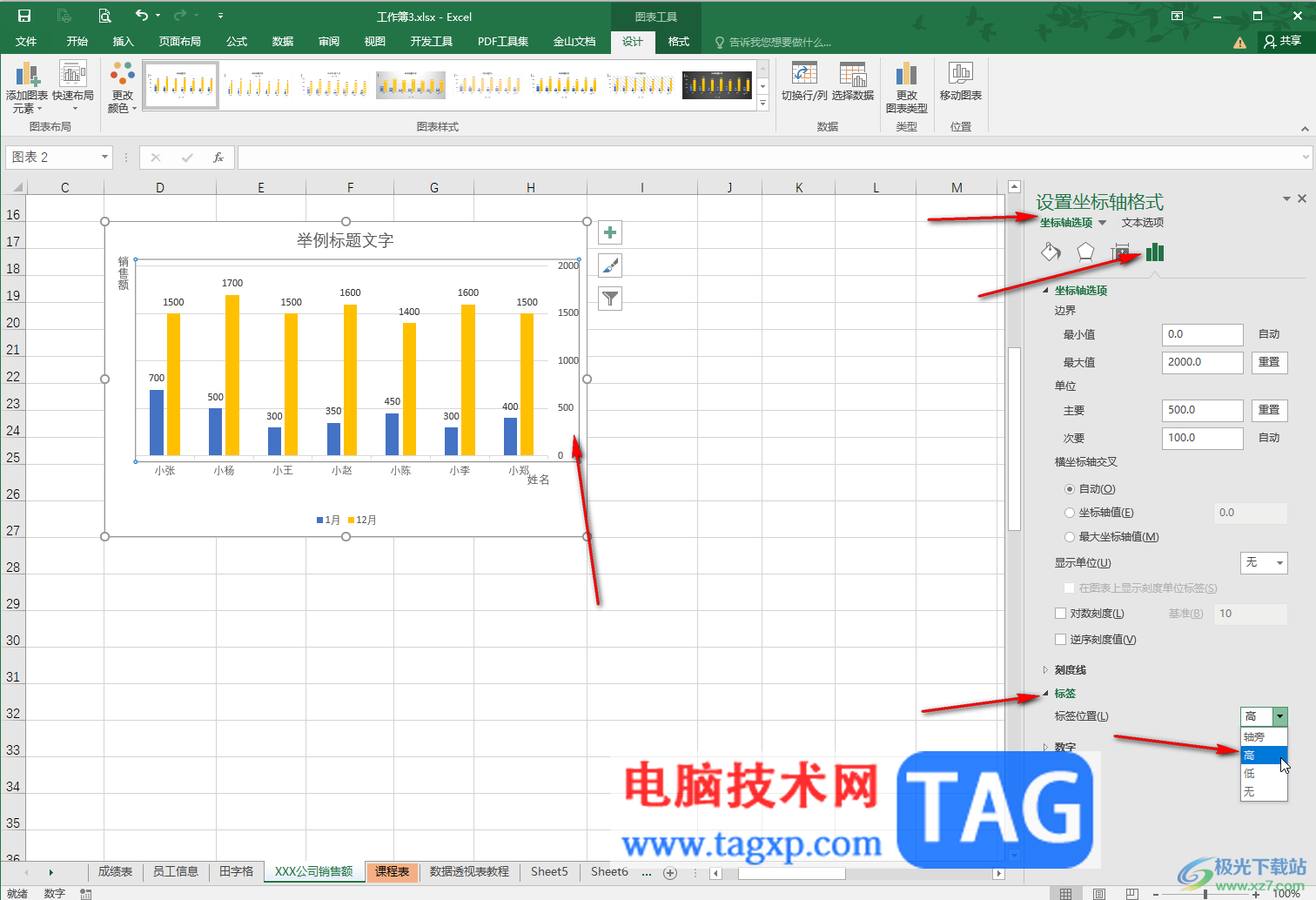
Task: Reset the Maximum bound value
Action: pos(1269,362)
